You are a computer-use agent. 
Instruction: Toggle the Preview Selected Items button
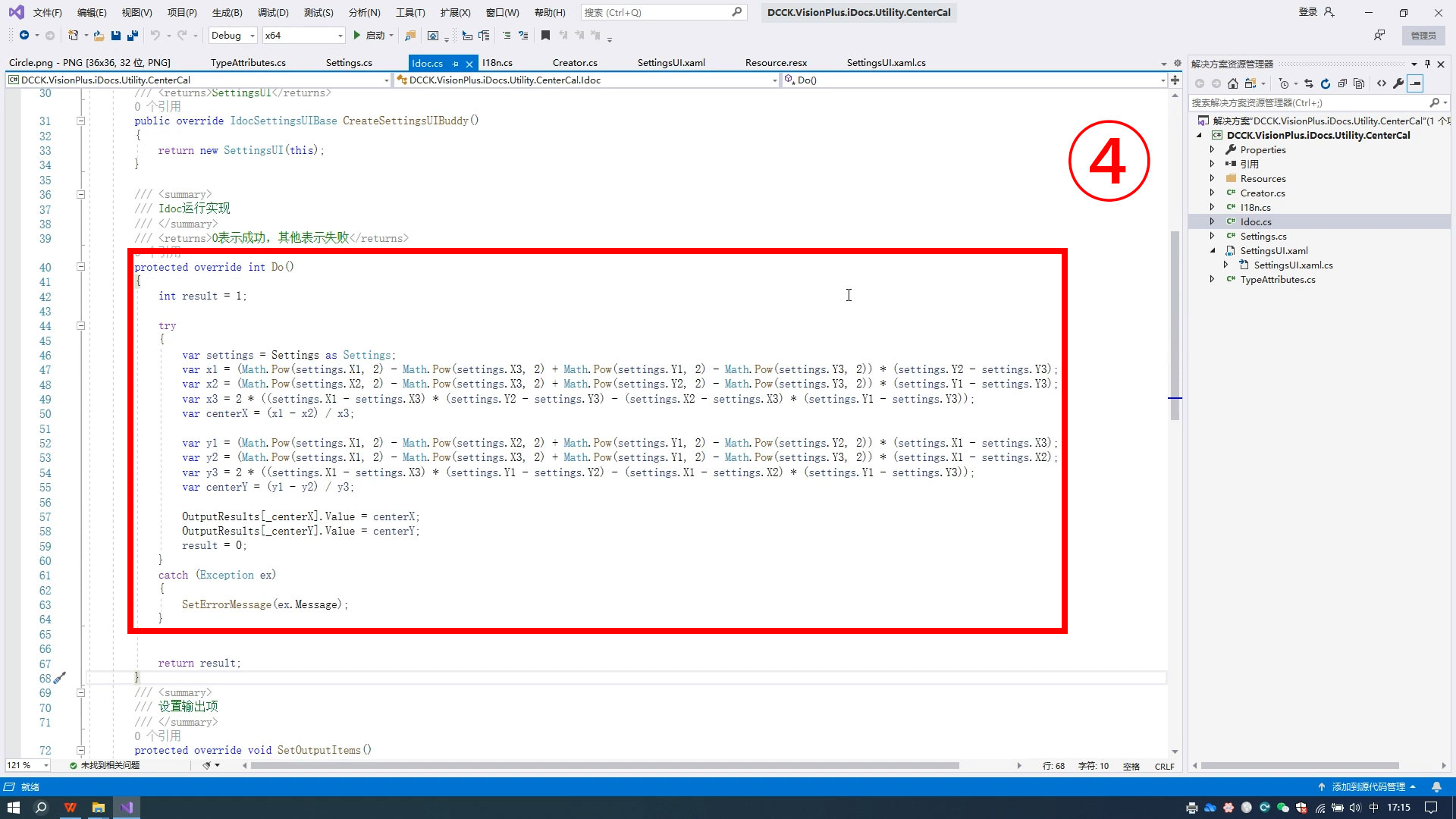click(x=1416, y=83)
